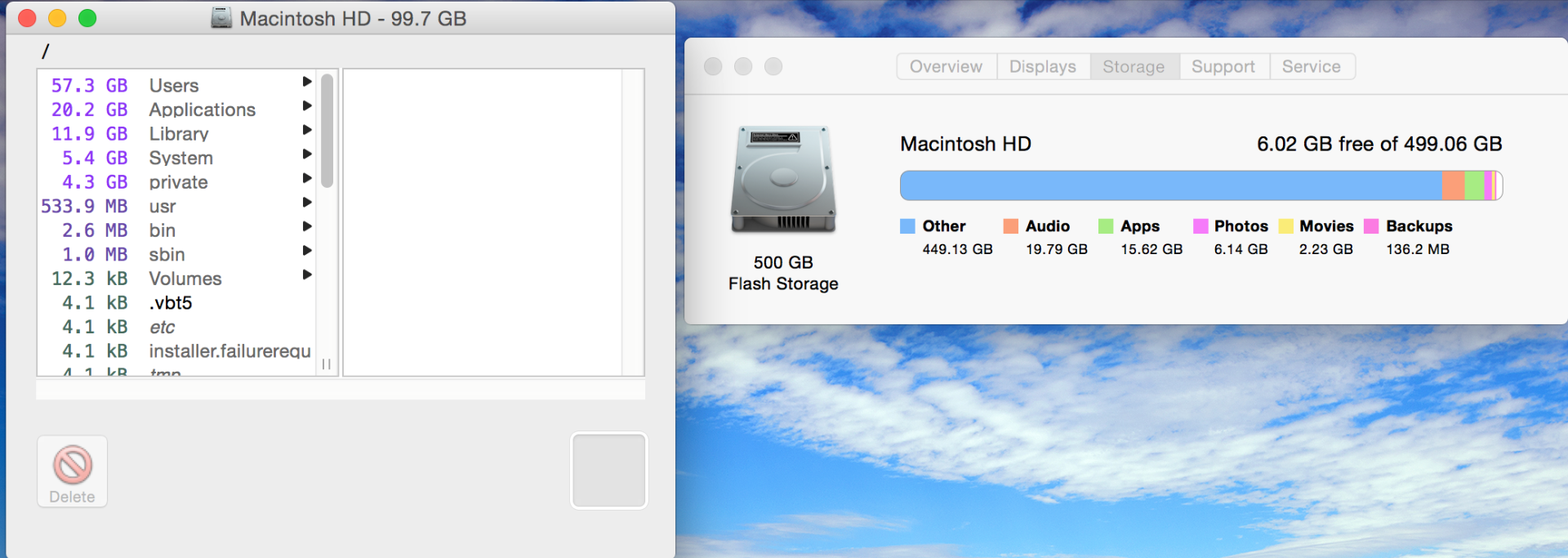Switch to the Overview tab
The image size is (1568, 558).
point(947,66)
